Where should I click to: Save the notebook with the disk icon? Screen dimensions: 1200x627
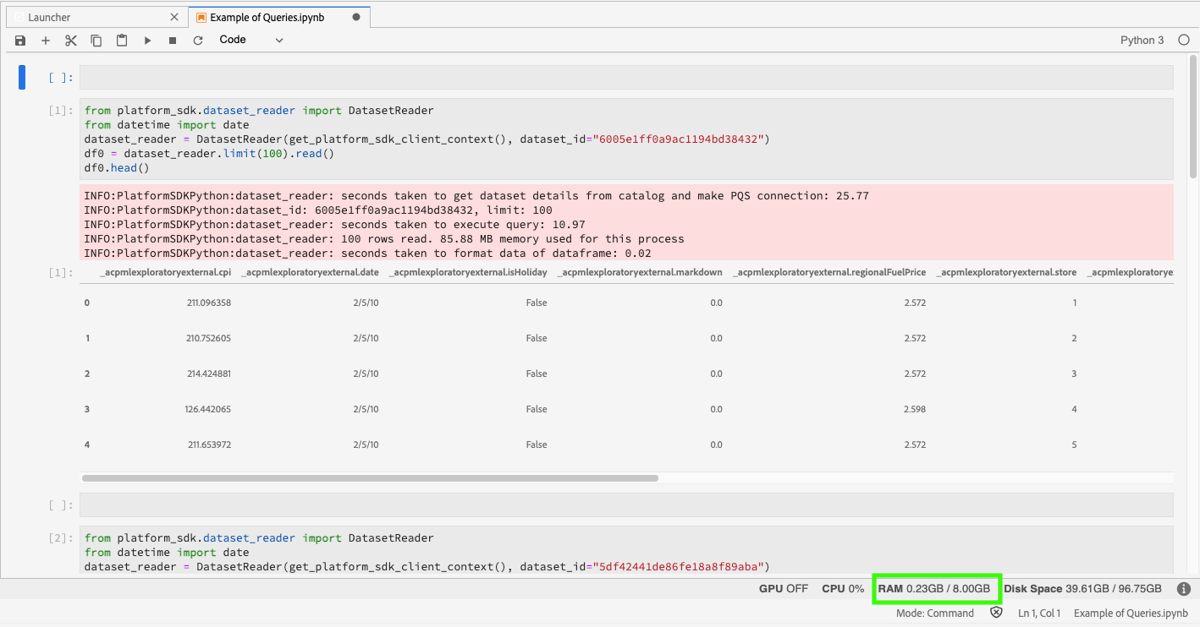click(20, 40)
